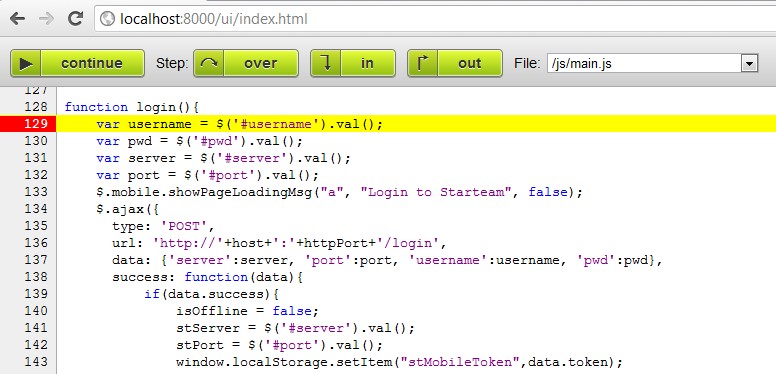Set breakpoint on line number 131
Image resolution: width=776 pixels, height=374 pixels.
[x=36, y=158]
